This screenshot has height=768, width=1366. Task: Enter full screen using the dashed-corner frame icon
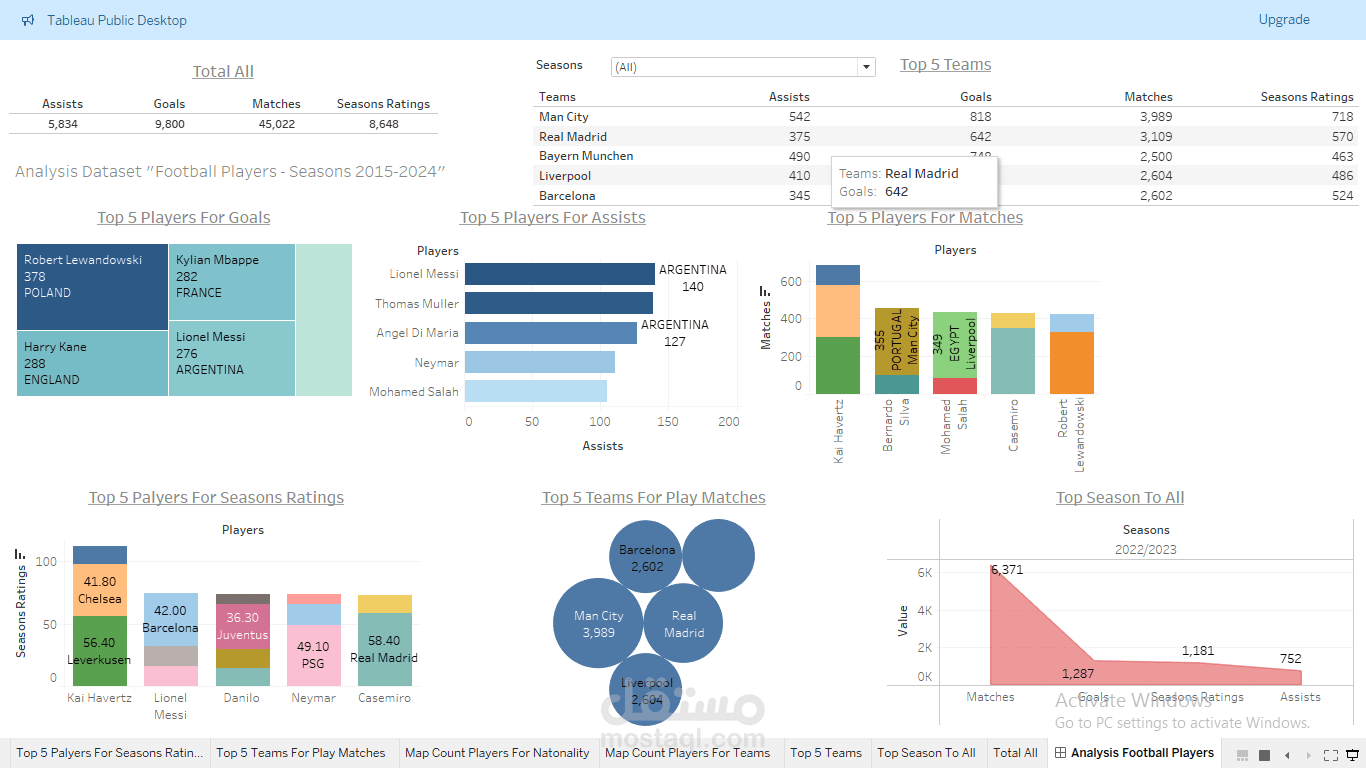(1331, 755)
